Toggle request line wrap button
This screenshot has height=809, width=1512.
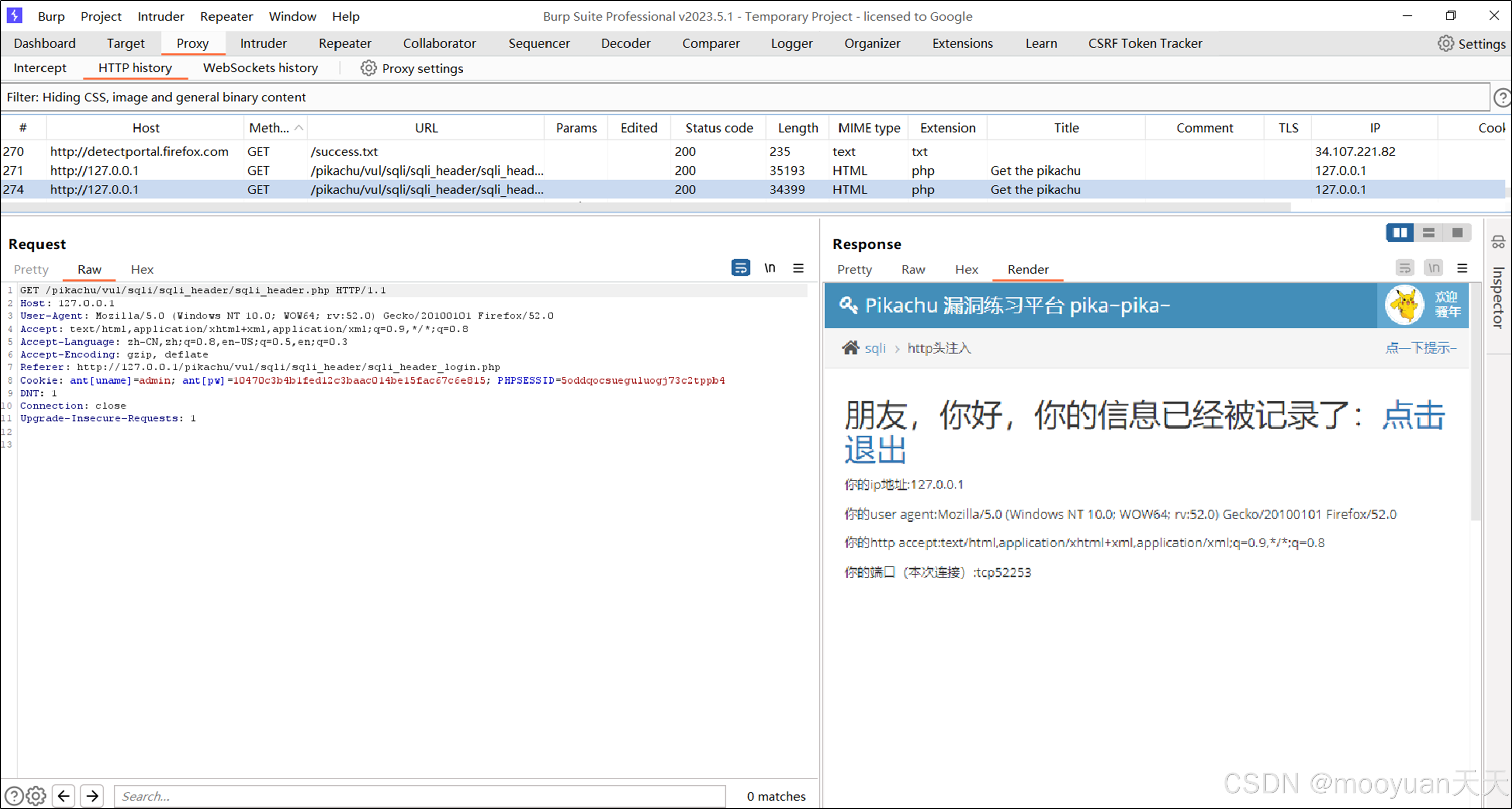[740, 268]
